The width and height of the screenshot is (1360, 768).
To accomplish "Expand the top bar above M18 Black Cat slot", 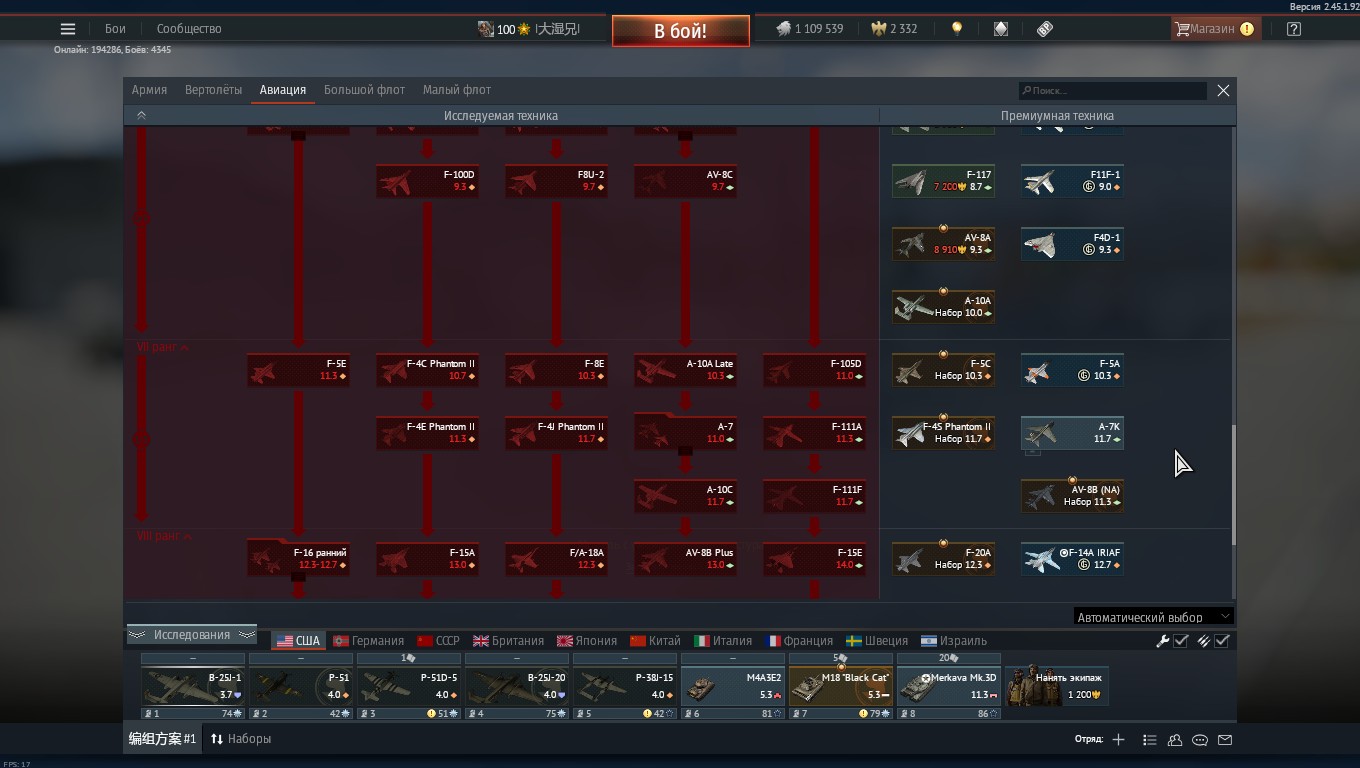I will [840, 658].
